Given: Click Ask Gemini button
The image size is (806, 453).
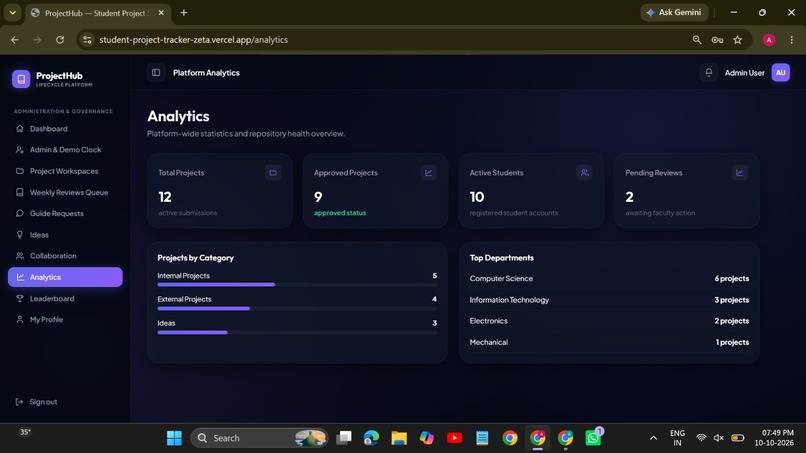Looking at the screenshot, I should point(674,12).
